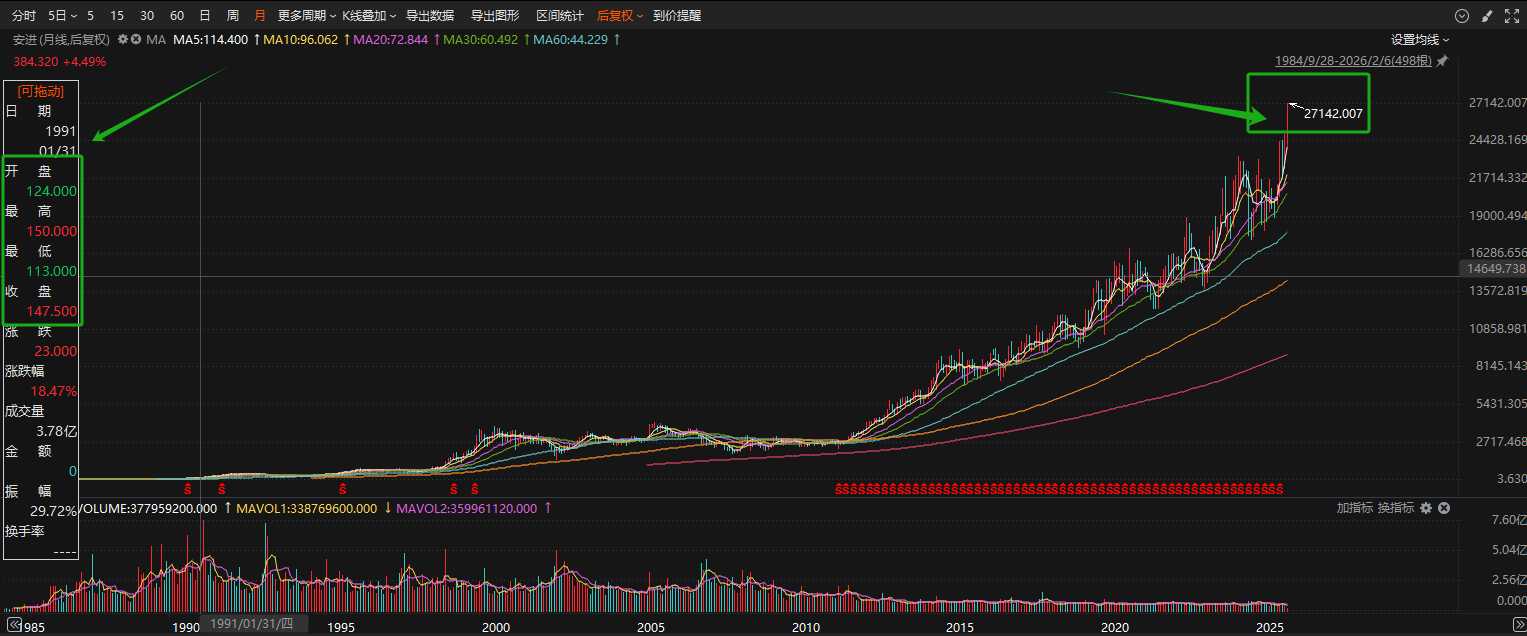Click the 安进(月线,后复权) chart title
This screenshot has height=636, width=1527.
[x=61, y=39]
